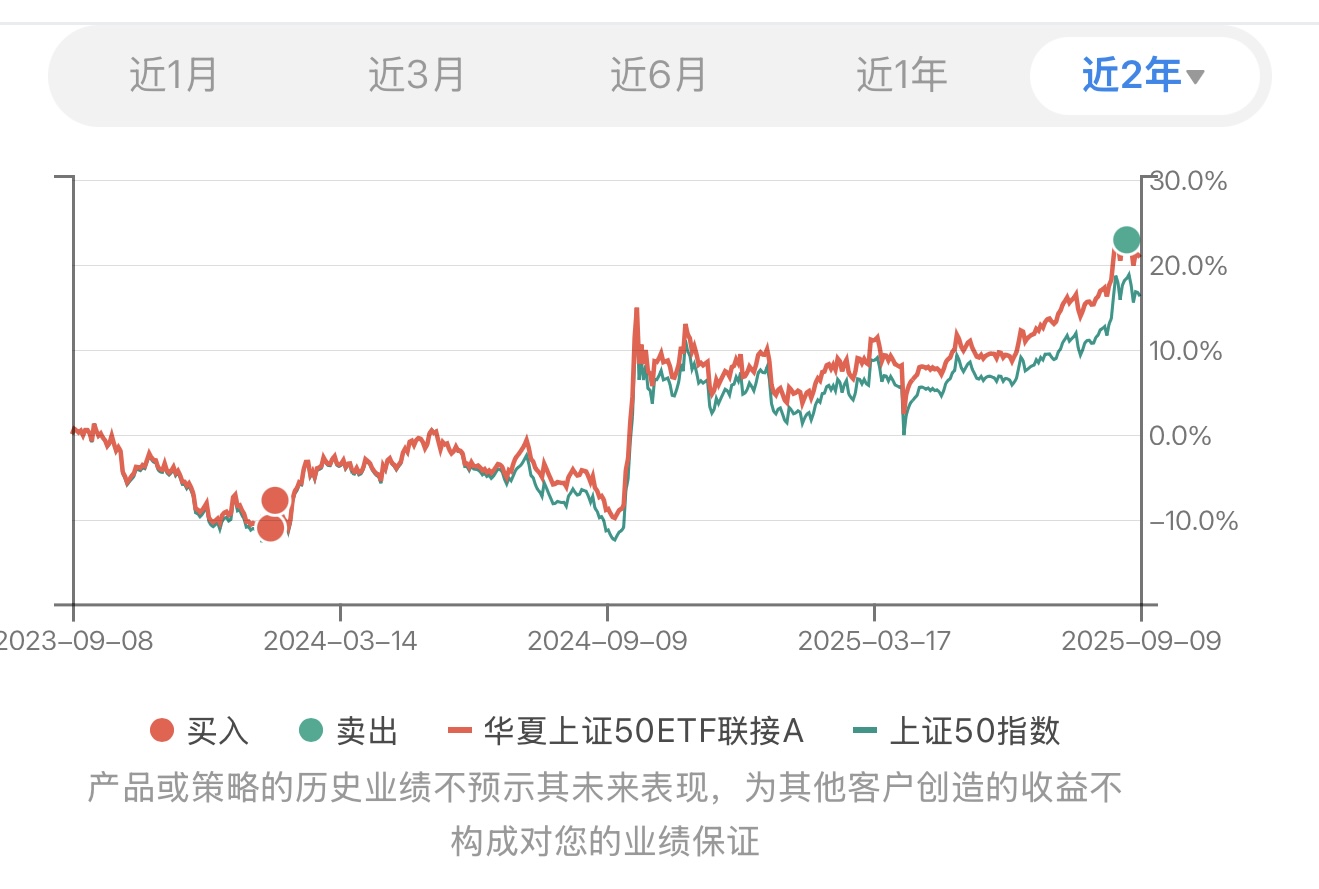Screen dimensions: 1319x889
Task: Click the upper red buy marker
Action: tap(275, 500)
